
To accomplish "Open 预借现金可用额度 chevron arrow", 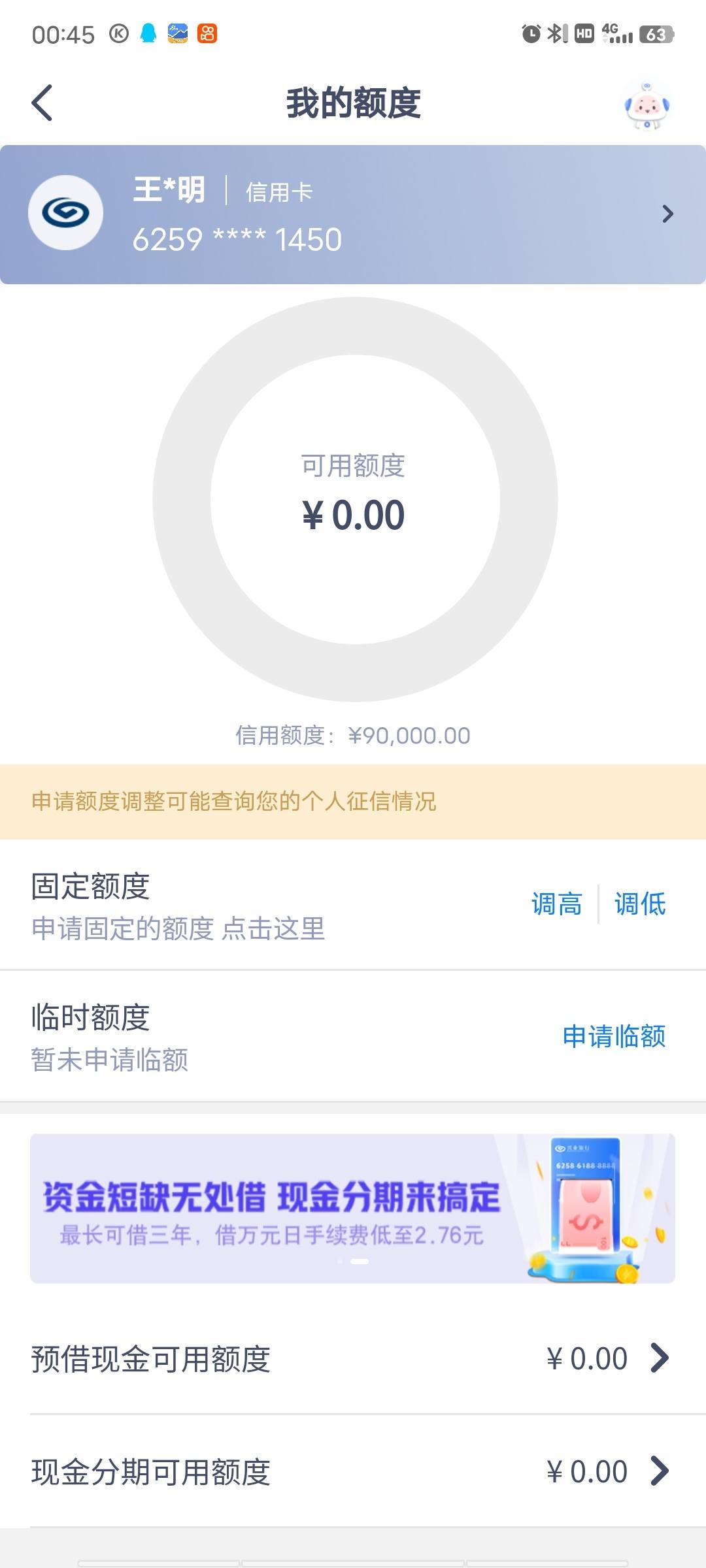I will point(660,1358).
